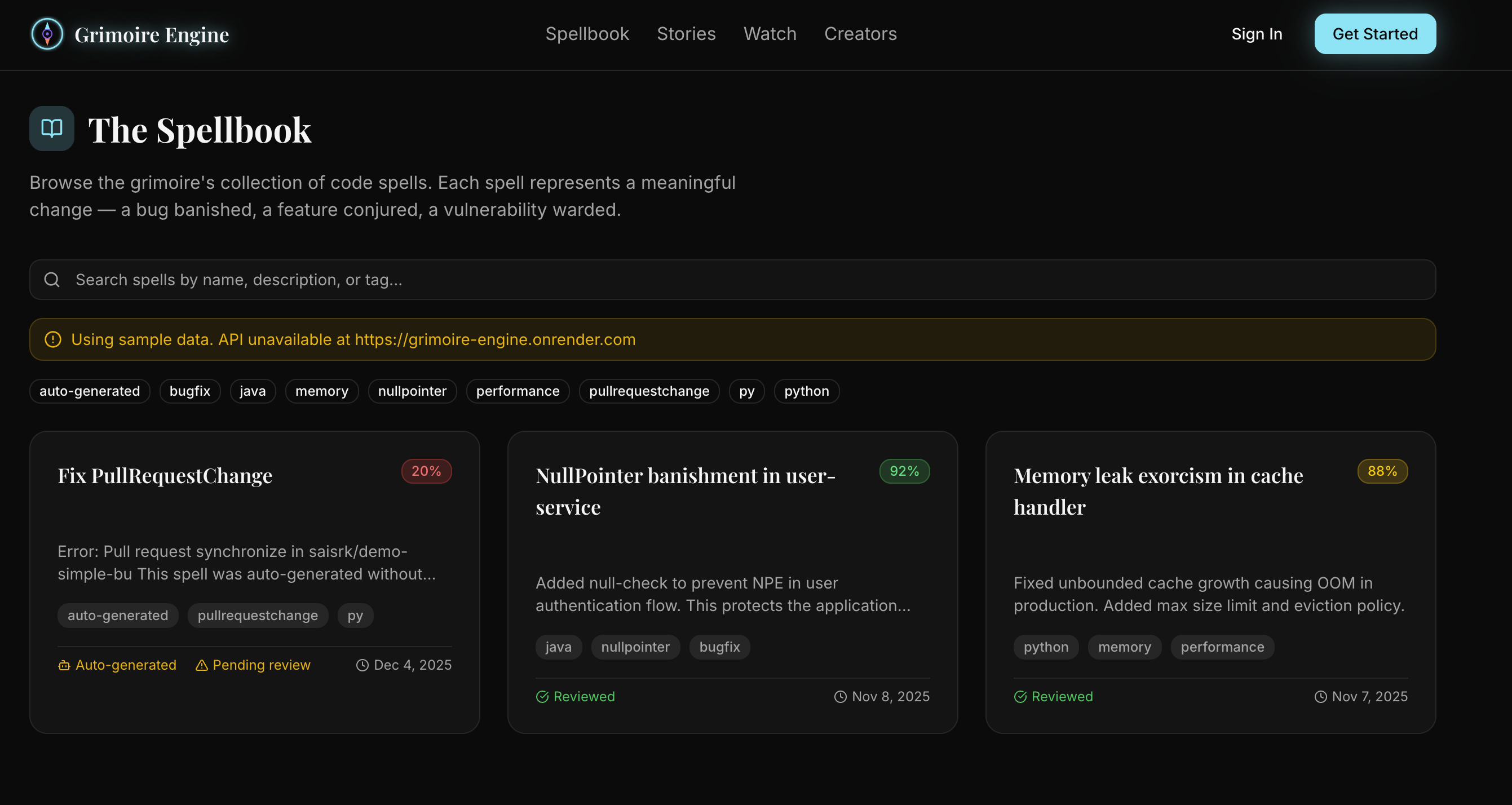This screenshot has height=805, width=1512.
Task: Click the Sign In link
Action: click(1257, 34)
